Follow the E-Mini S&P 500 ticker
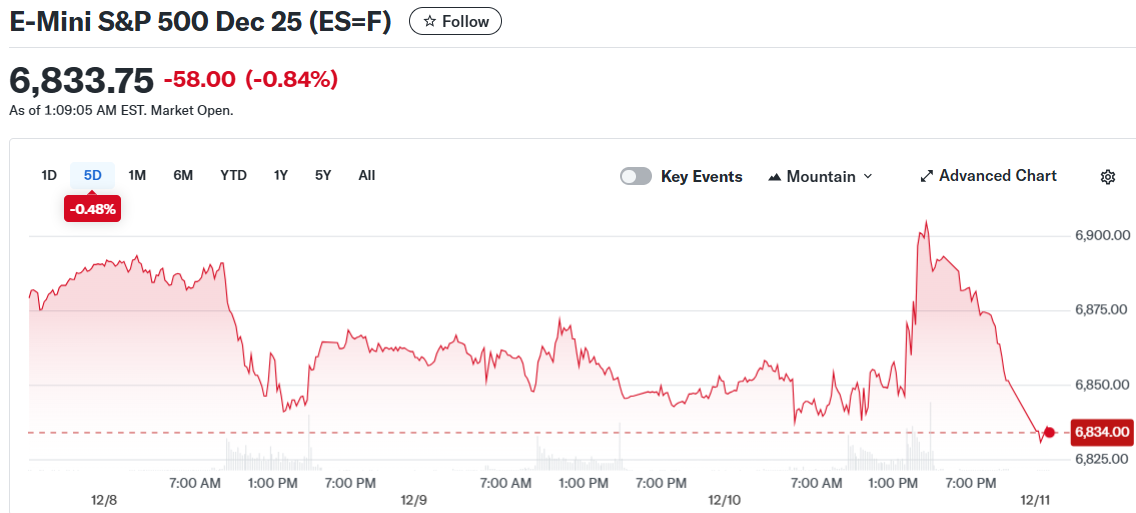Screen dimensions: 1136x513 pyautogui.click(x=456, y=21)
